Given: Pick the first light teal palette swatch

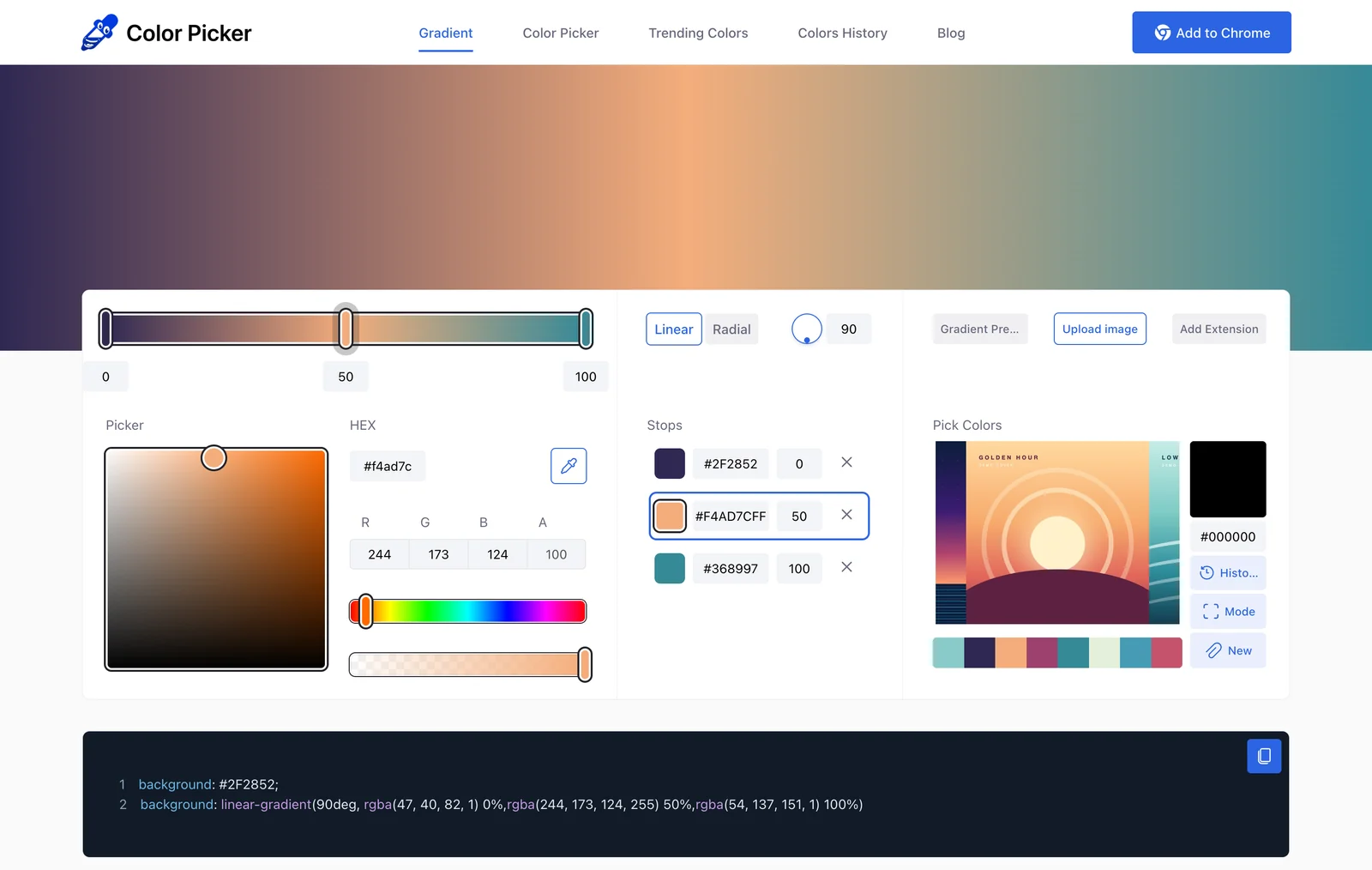Looking at the screenshot, I should point(948,653).
